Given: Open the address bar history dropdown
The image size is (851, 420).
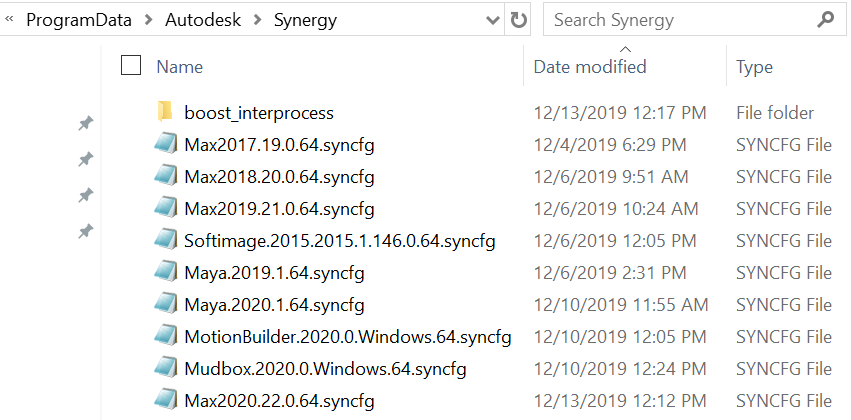Looking at the screenshot, I should [492, 20].
